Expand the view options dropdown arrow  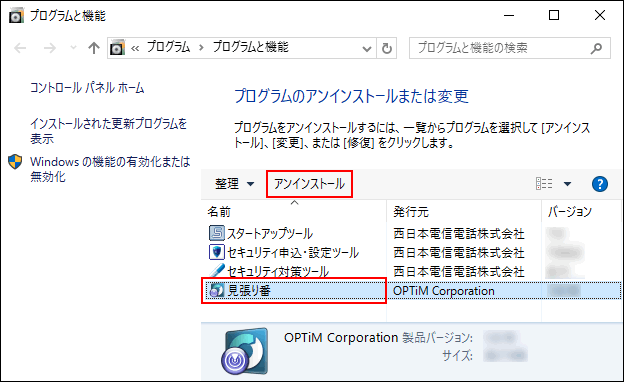pyautogui.click(x=567, y=184)
